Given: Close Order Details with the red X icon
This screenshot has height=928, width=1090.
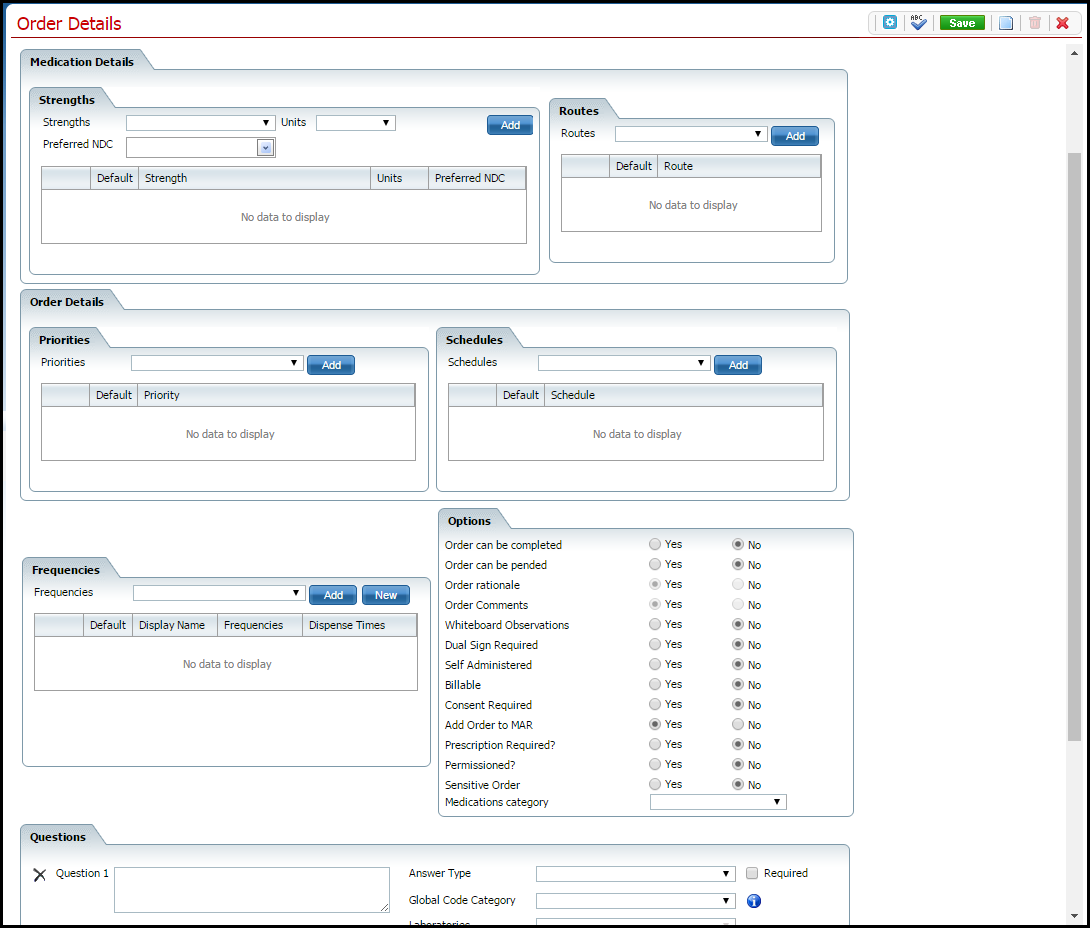Looking at the screenshot, I should pyautogui.click(x=1062, y=22).
